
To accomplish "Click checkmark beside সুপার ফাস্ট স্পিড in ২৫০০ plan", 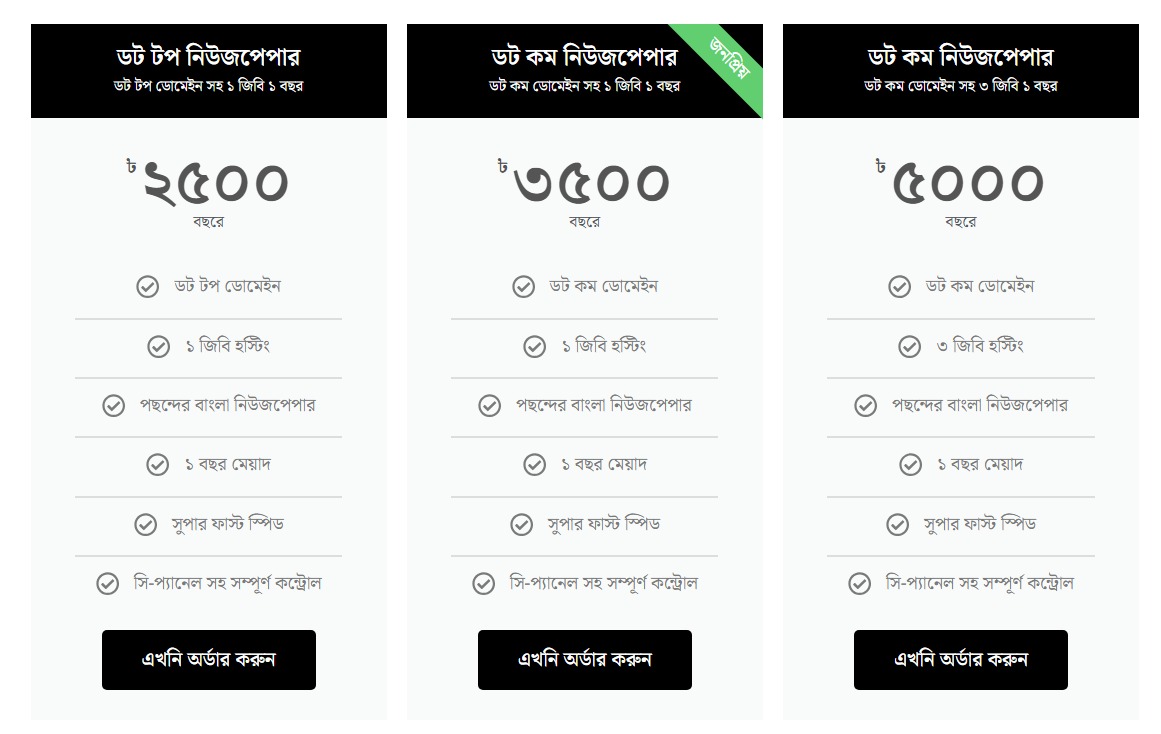I will (146, 524).
